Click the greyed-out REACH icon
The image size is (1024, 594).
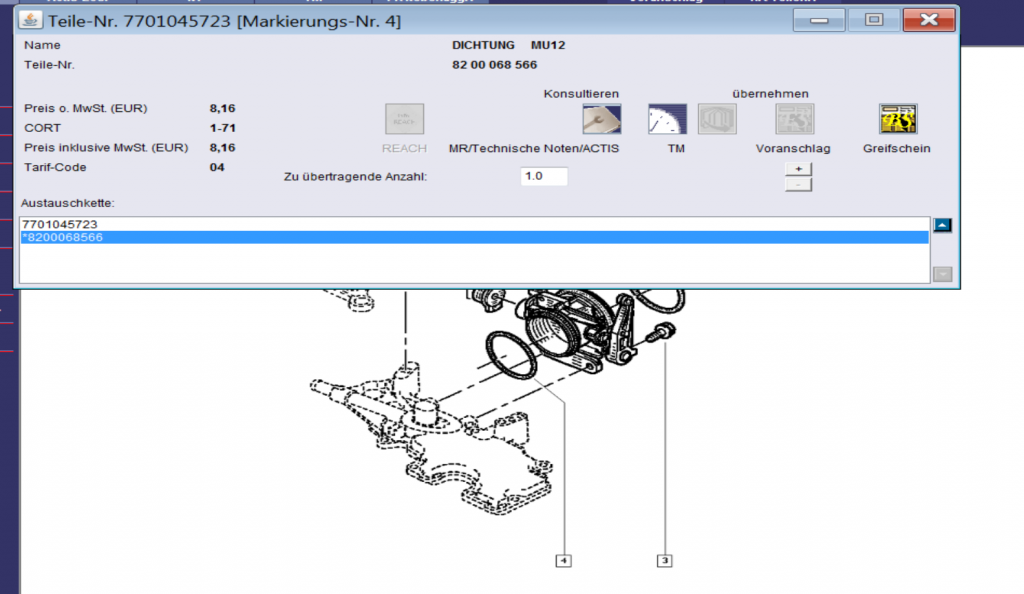click(404, 119)
